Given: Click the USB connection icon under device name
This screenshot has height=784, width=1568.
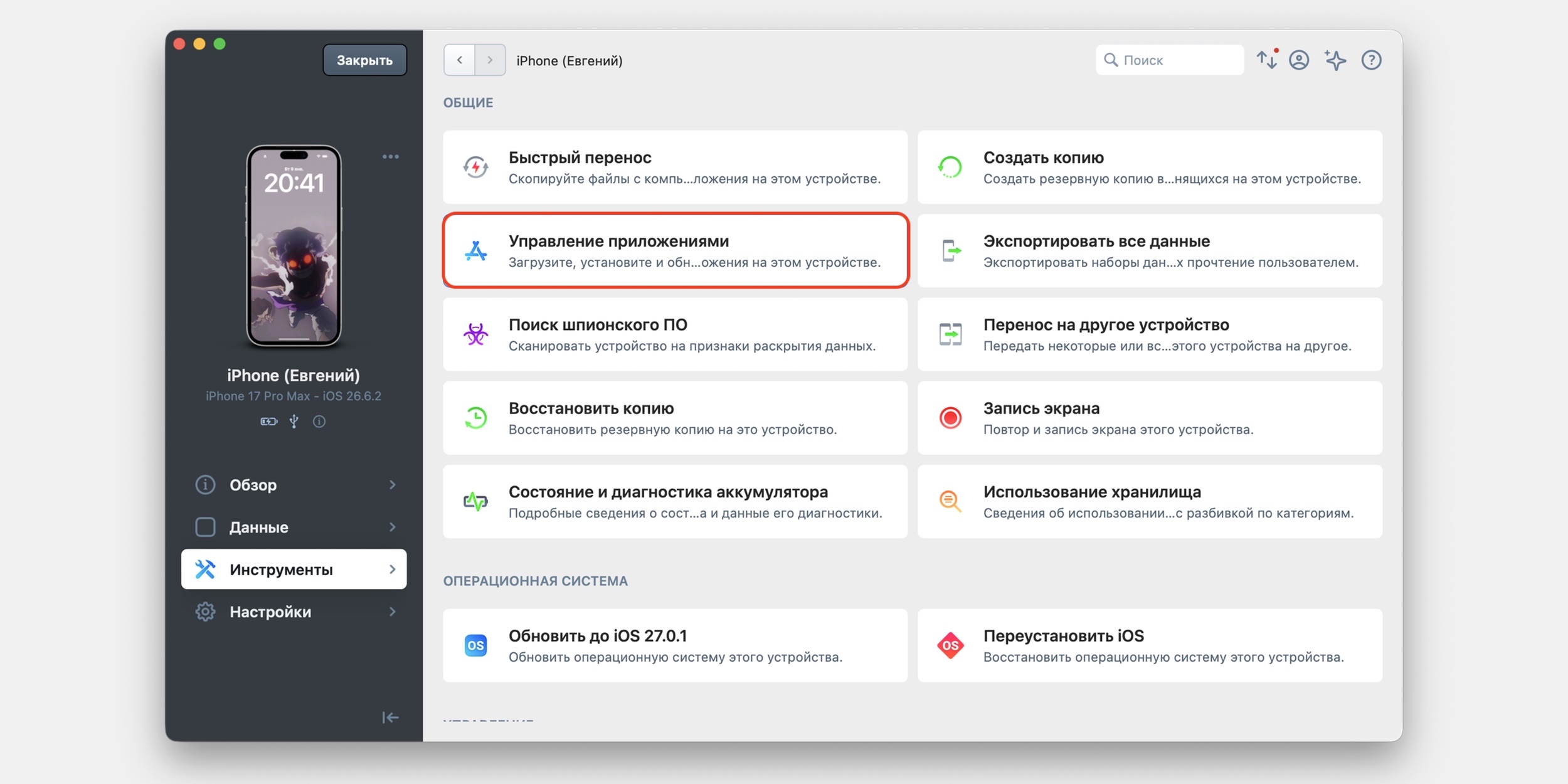Looking at the screenshot, I should (294, 421).
